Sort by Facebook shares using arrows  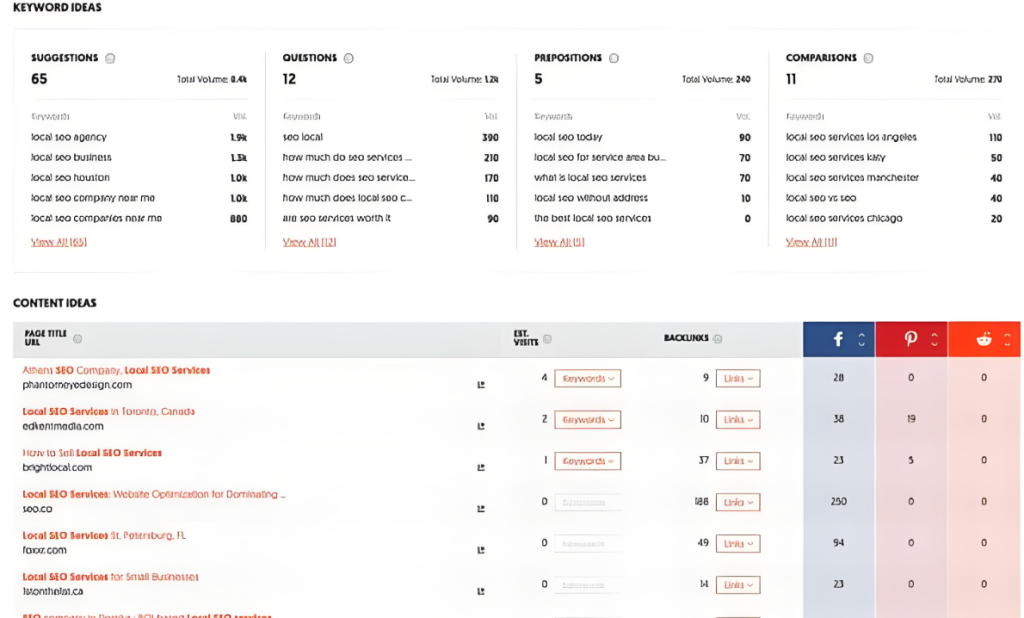point(861,339)
